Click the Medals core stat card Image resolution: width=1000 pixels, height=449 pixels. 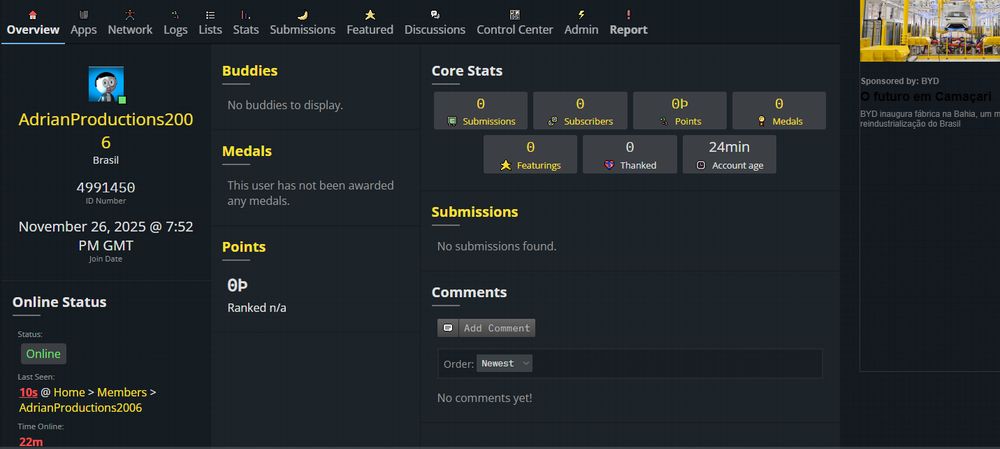tap(779, 110)
